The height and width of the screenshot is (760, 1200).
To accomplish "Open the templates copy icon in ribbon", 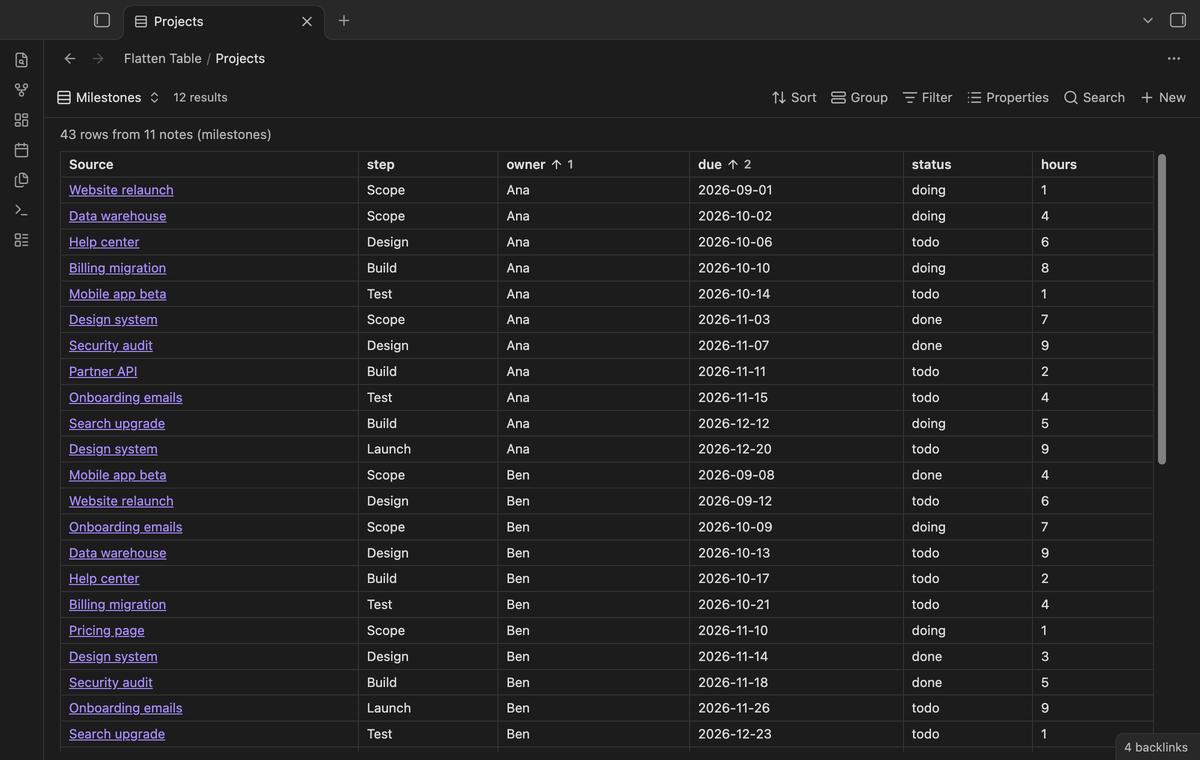I will point(21,180).
